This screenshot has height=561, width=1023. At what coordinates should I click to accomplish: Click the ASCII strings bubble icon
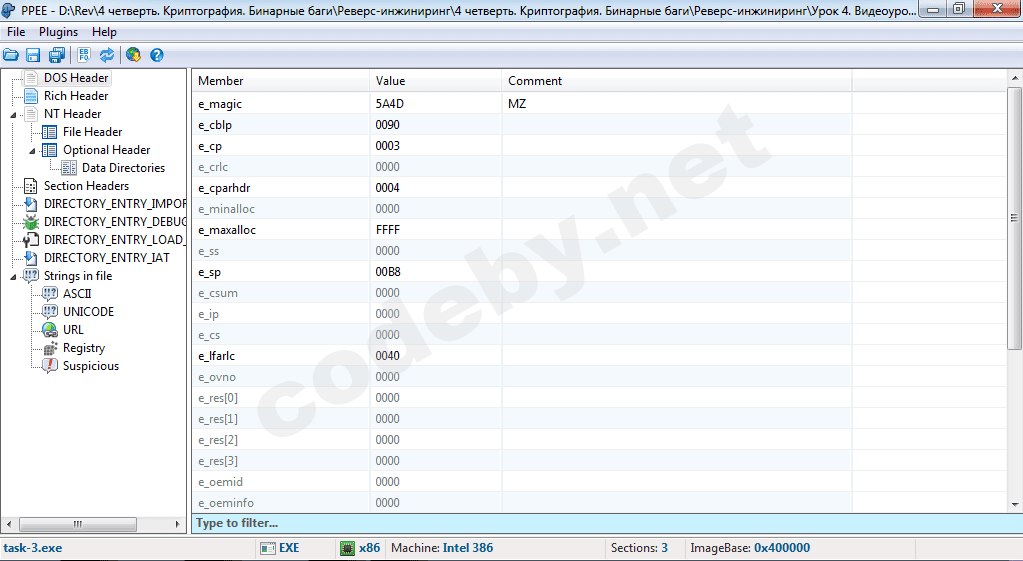click(50, 294)
